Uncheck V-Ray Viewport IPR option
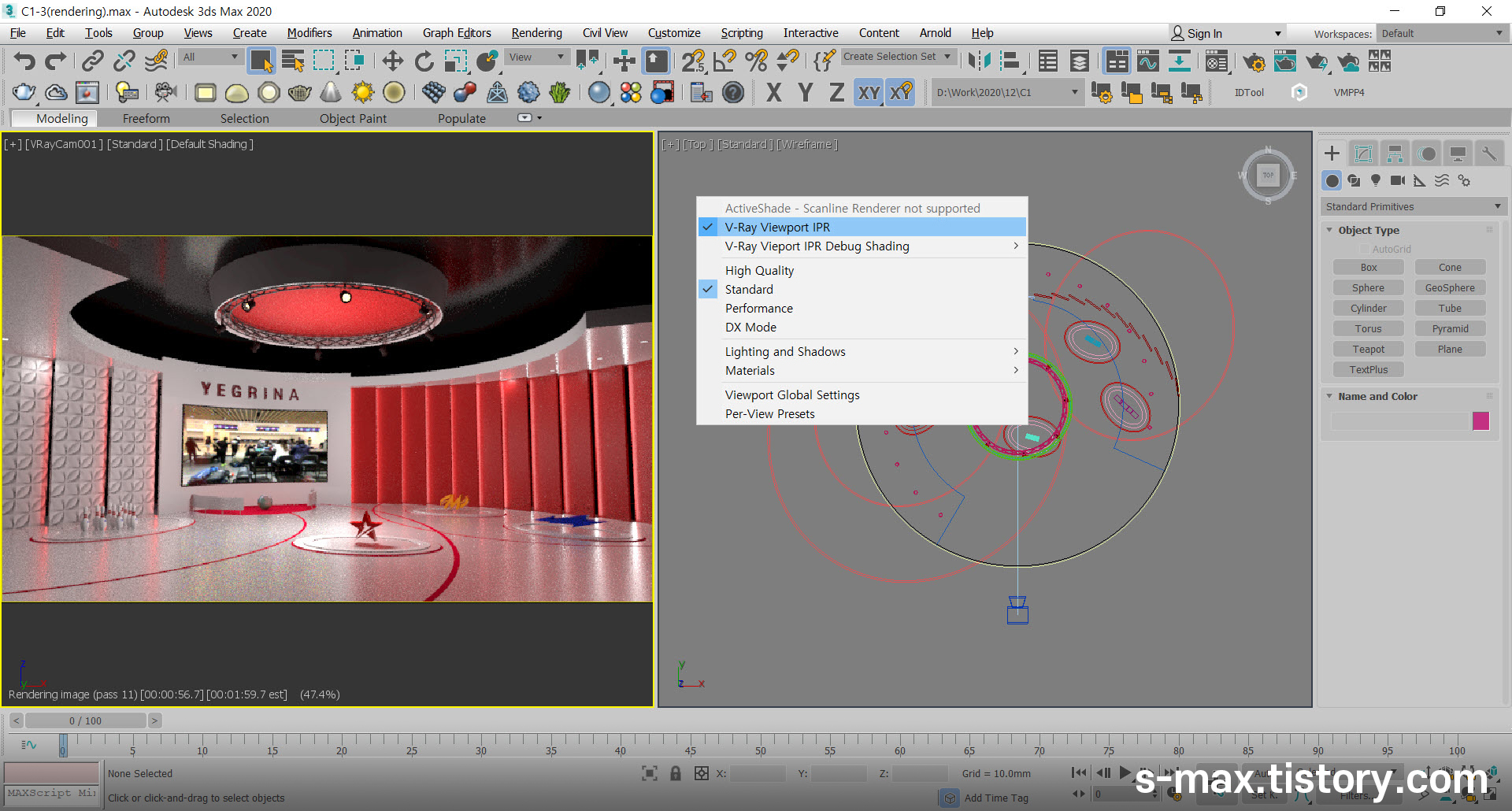This screenshot has width=1512, height=811. coord(776,227)
